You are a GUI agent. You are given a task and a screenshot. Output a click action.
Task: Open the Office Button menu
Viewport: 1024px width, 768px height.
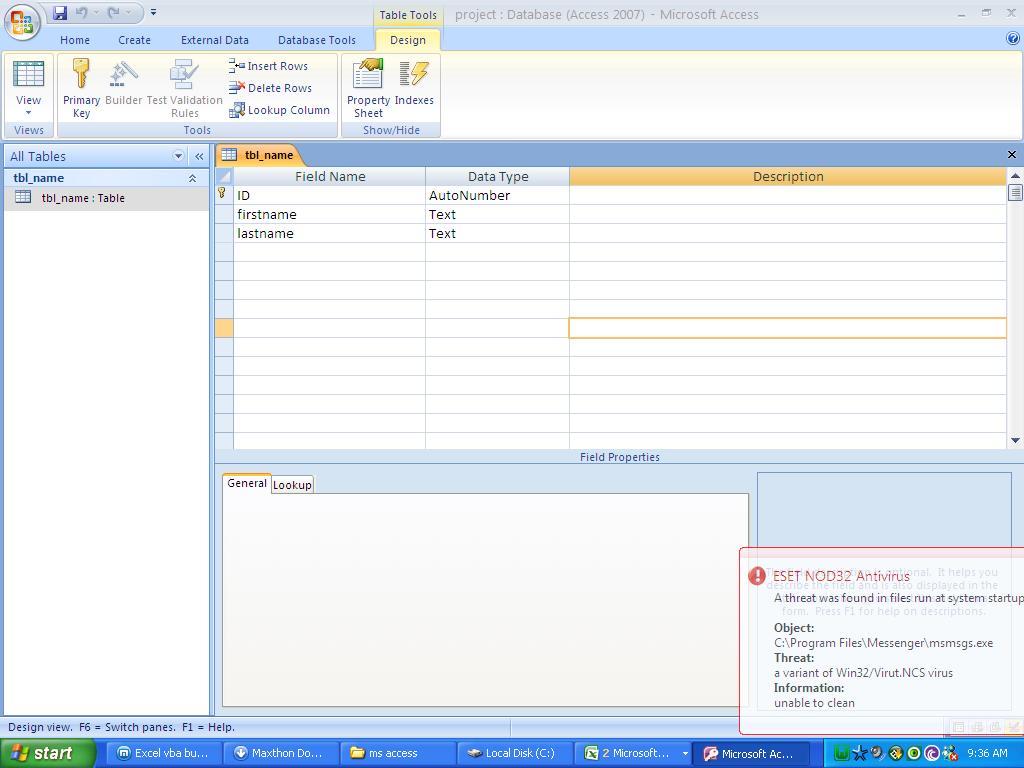22,22
